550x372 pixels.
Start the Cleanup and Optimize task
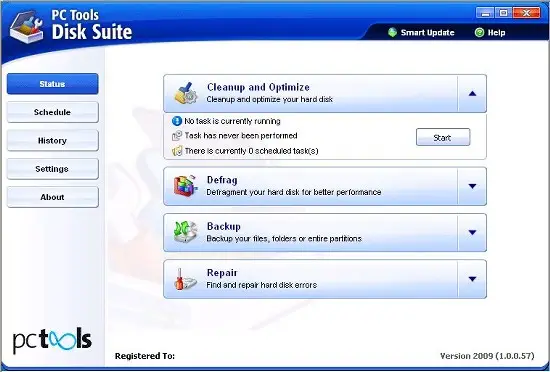[443, 137]
